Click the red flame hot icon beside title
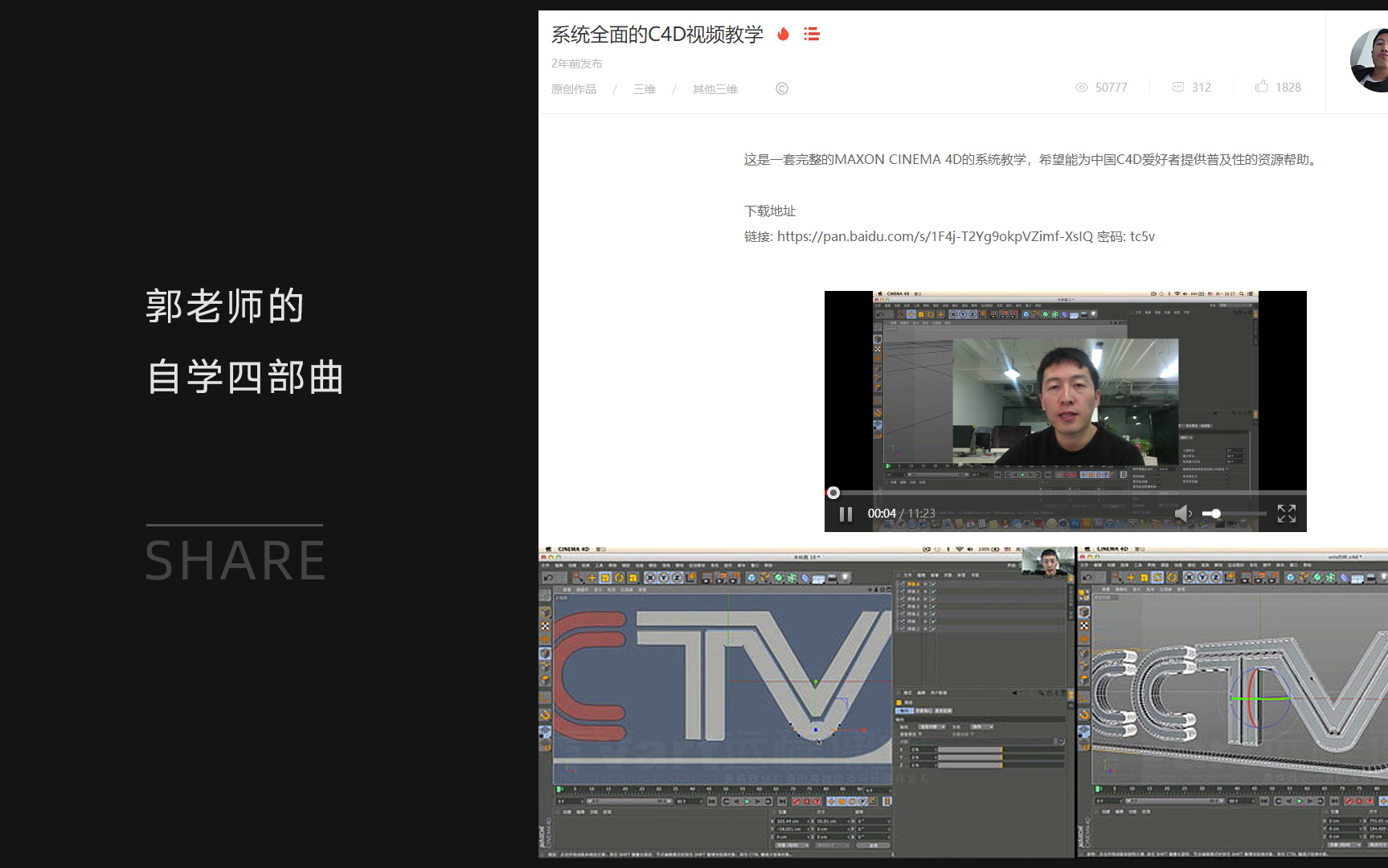This screenshot has width=1388, height=868. (783, 34)
